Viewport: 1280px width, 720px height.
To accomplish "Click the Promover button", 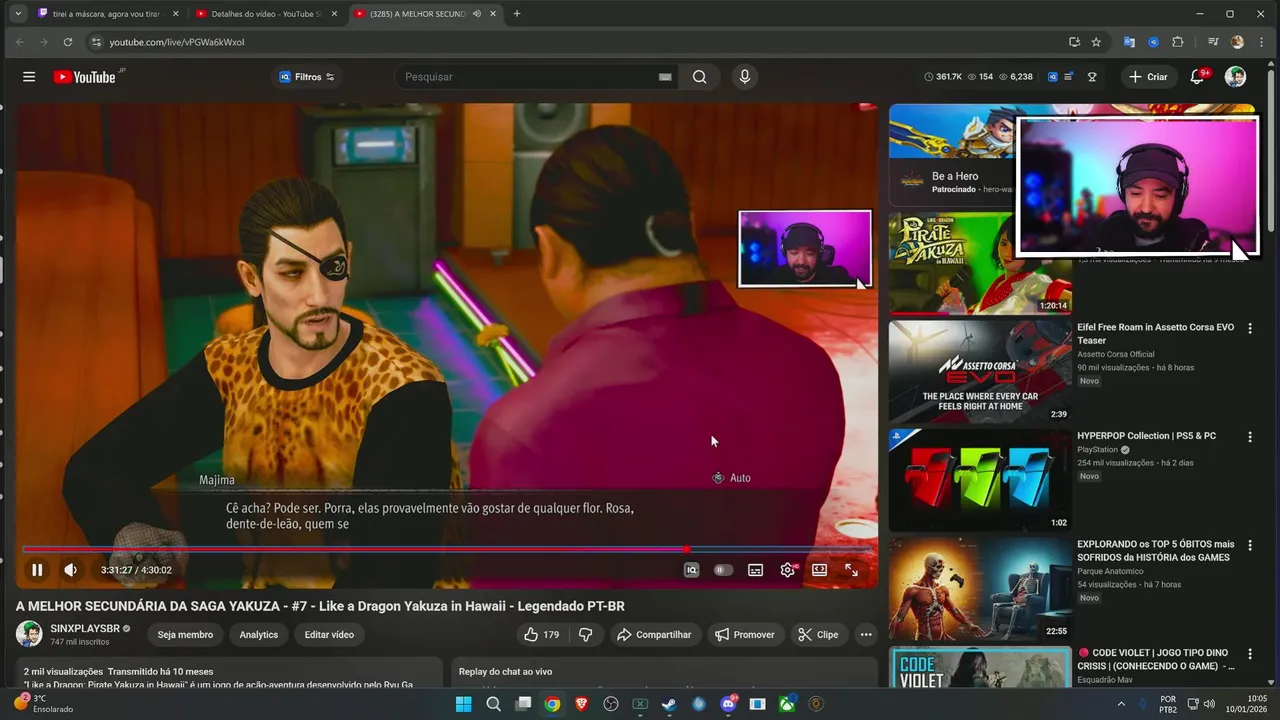I will [746, 635].
